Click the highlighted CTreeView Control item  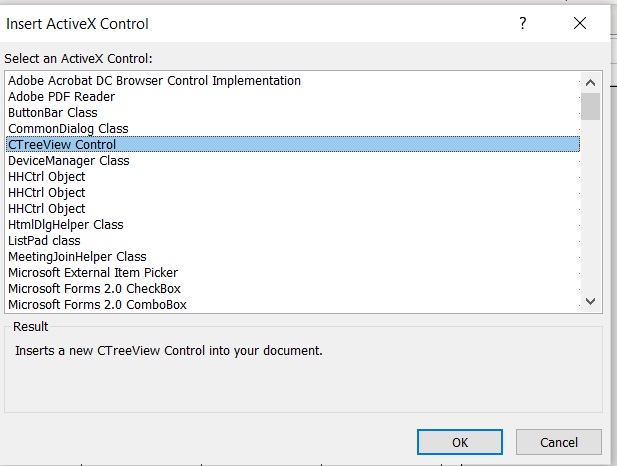click(x=62, y=145)
